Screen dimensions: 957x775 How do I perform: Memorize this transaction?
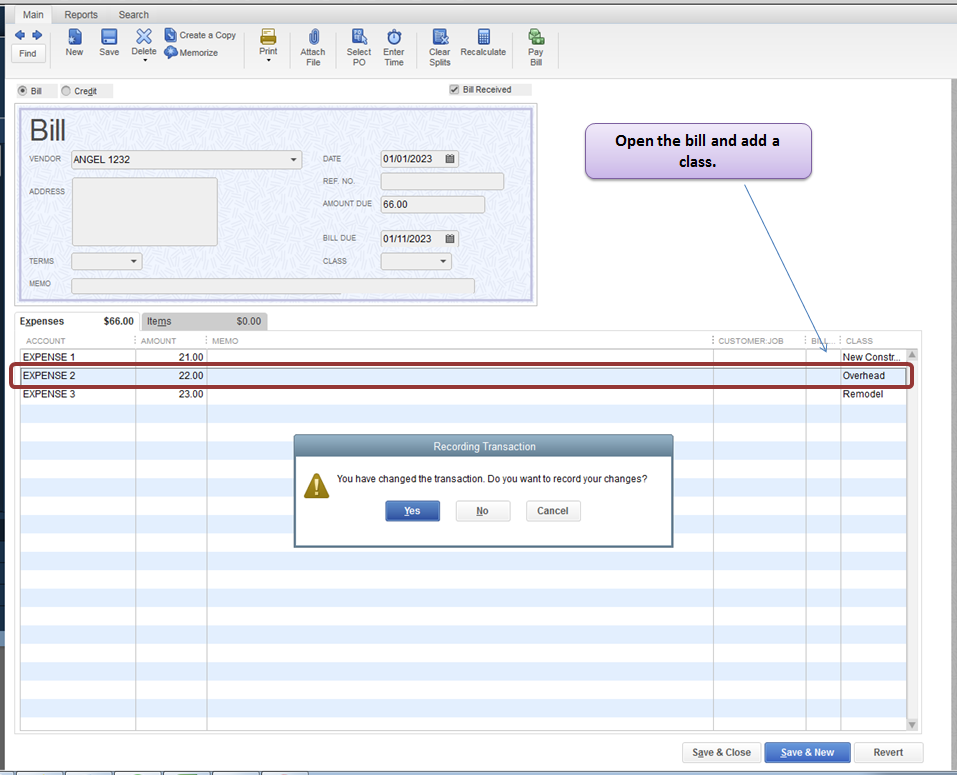pyautogui.click(x=192, y=53)
